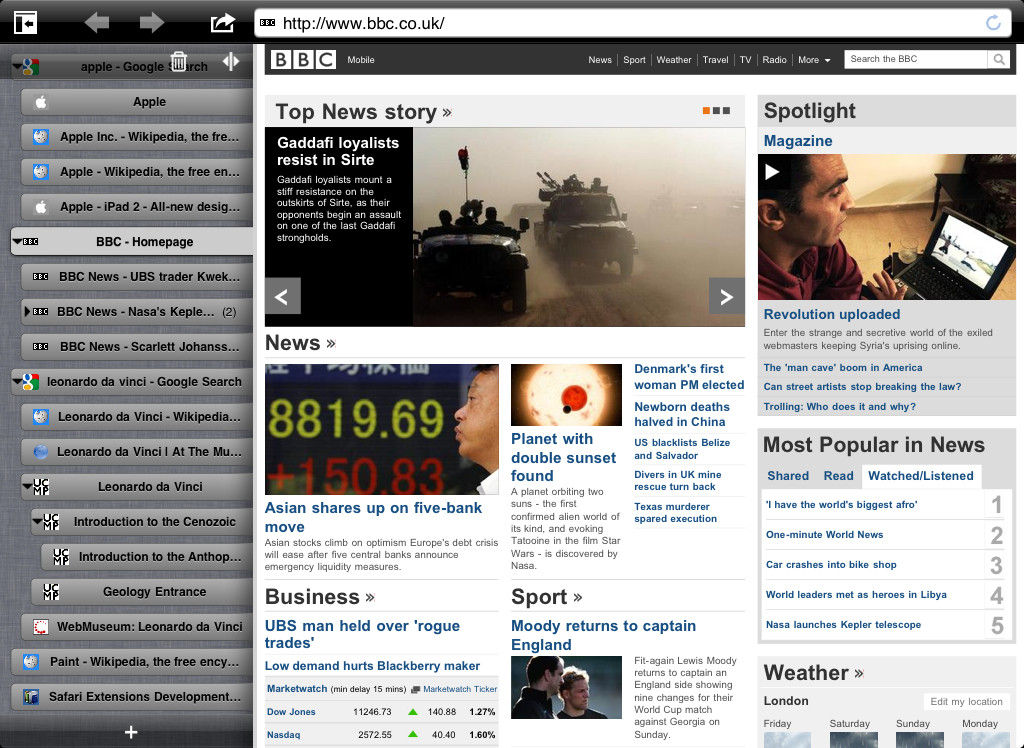This screenshot has height=748, width=1024.
Task: Switch to 'Apple Inc. - Wikipedia' tab
Action: pos(137,137)
